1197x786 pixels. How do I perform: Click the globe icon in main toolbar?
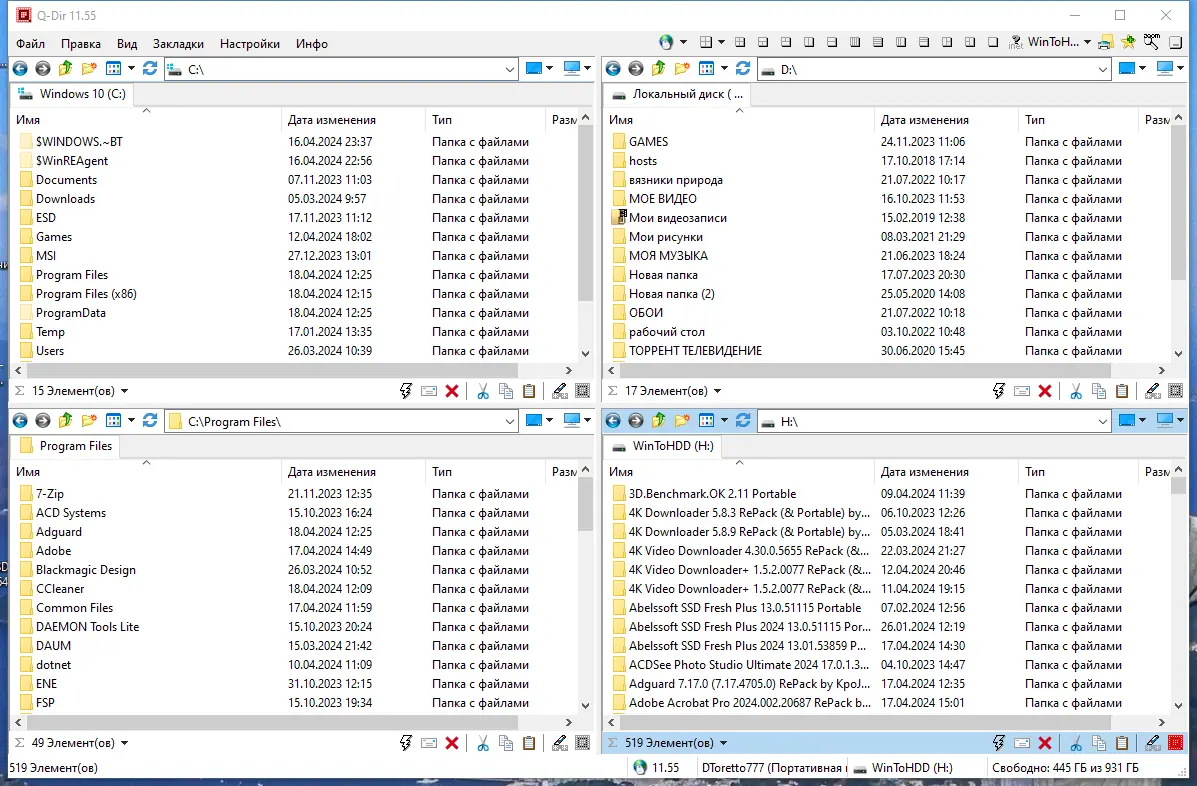pyautogui.click(x=666, y=43)
